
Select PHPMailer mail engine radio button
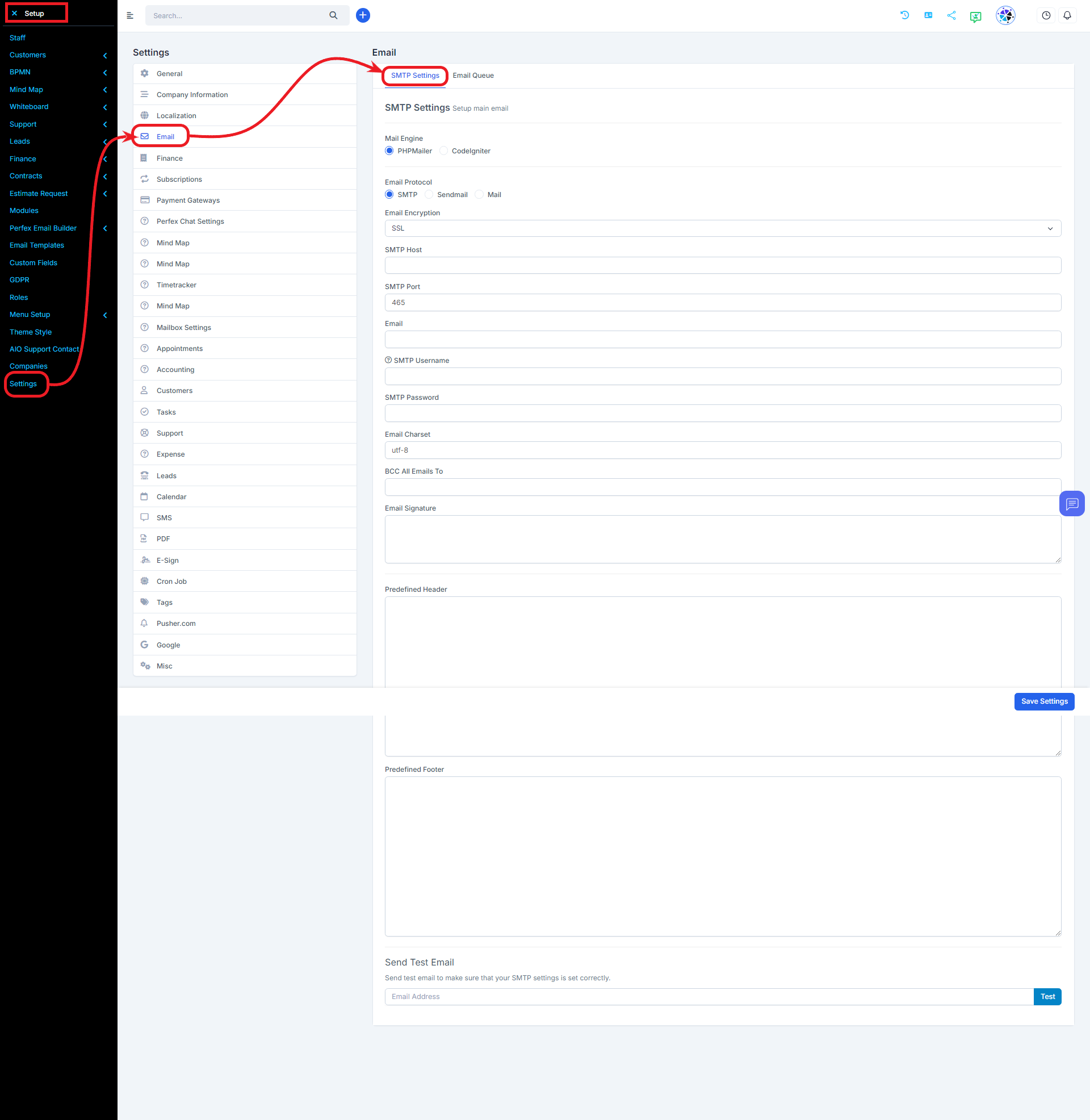pos(389,151)
